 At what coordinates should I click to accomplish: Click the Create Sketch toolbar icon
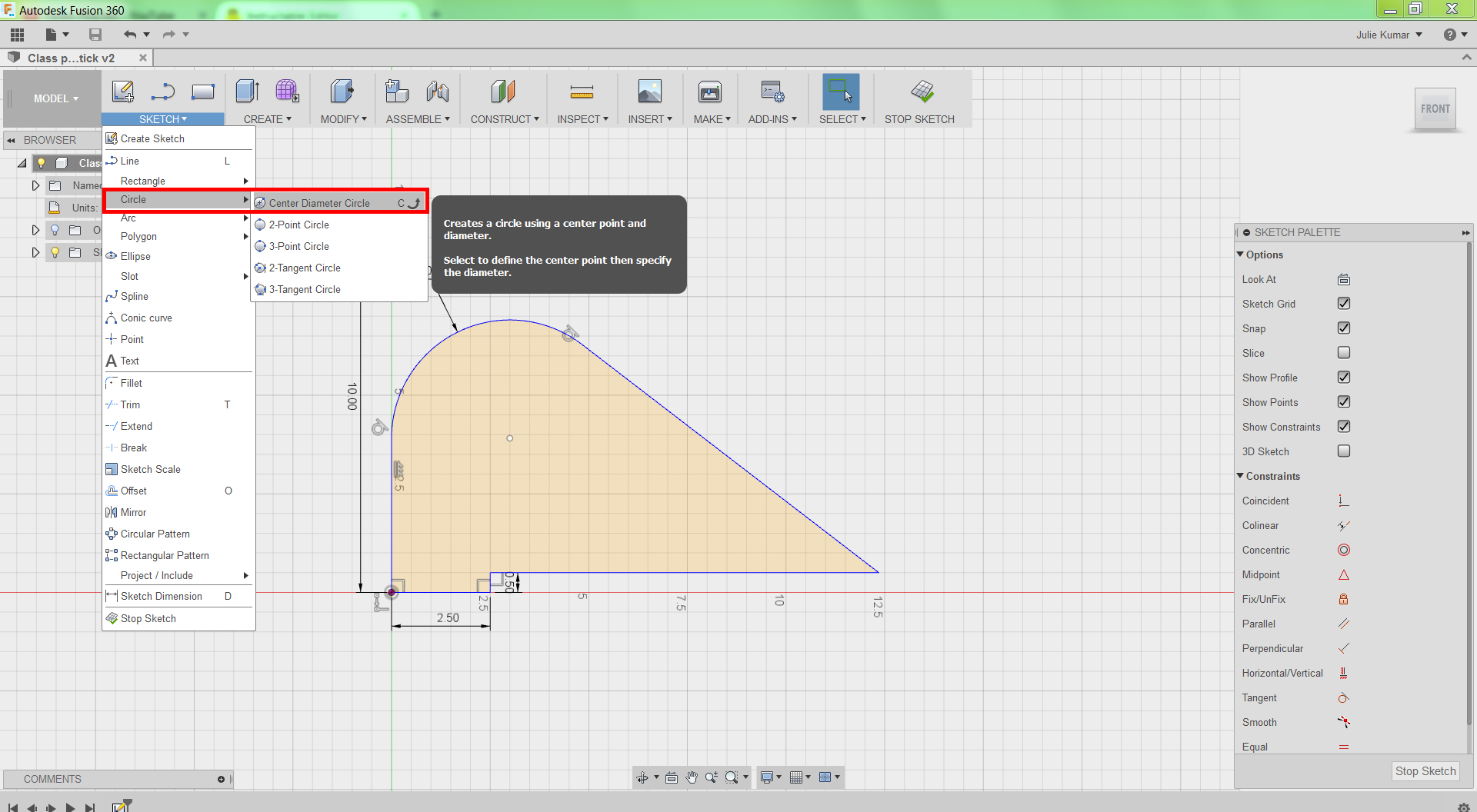tap(123, 92)
